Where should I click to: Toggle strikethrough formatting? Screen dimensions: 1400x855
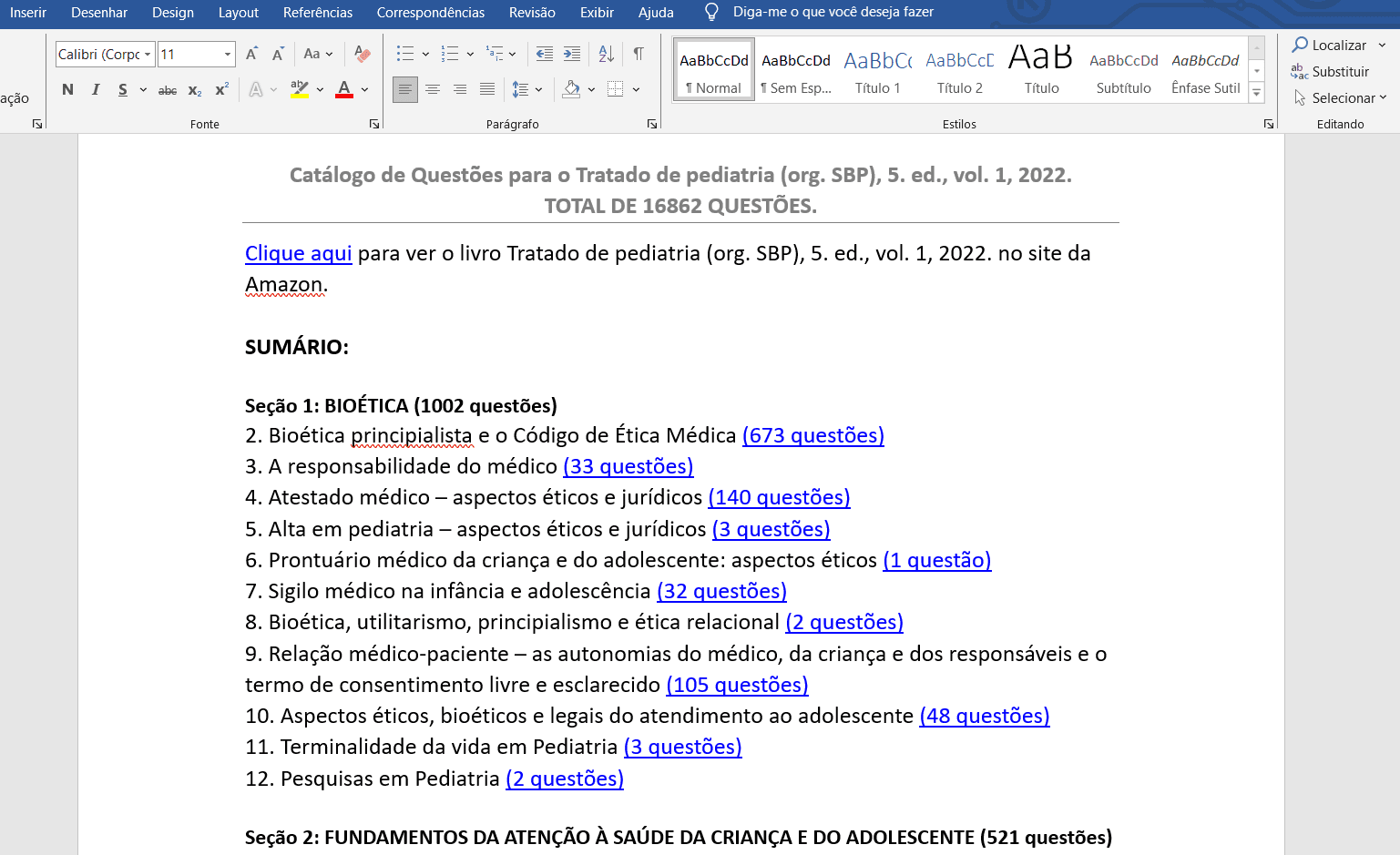pyautogui.click(x=168, y=90)
